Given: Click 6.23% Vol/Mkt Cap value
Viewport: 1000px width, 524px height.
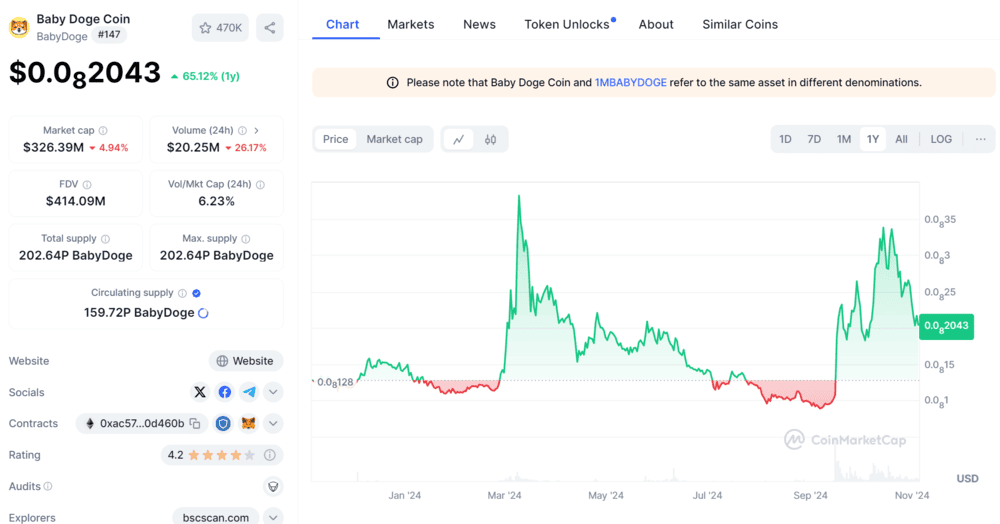Looking at the screenshot, I should (x=217, y=201).
